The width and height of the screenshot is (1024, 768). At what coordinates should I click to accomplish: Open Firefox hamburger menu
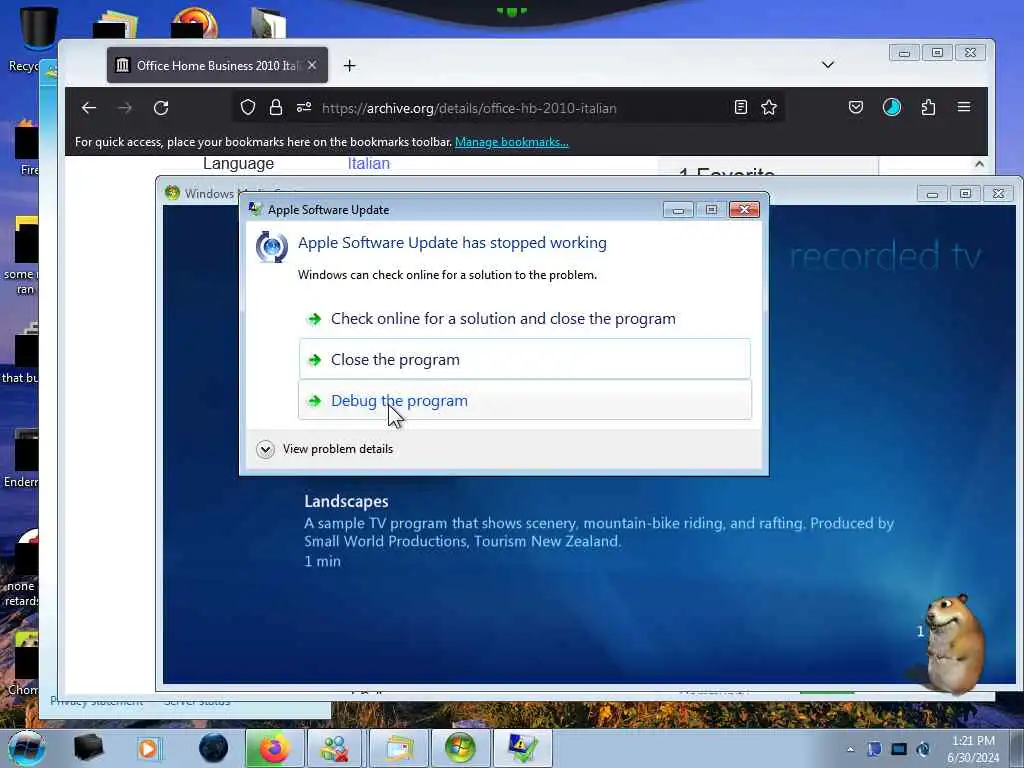[x=964, y=107]
